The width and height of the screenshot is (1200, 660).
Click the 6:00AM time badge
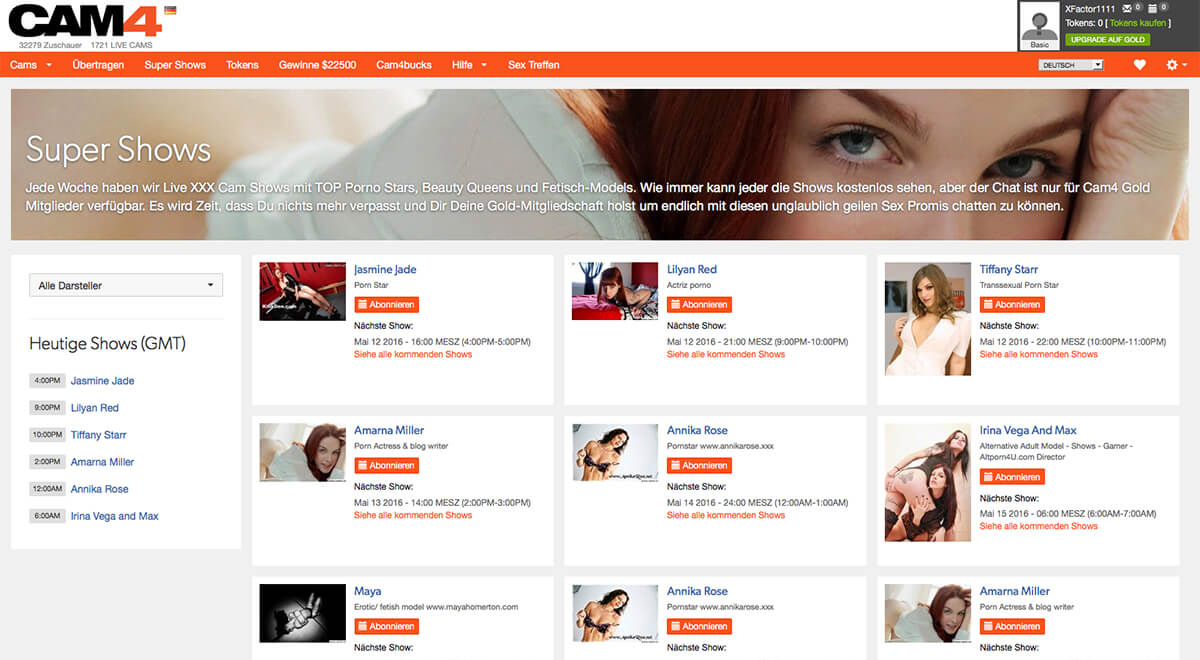pyautogui.click(x=47, y=516)
